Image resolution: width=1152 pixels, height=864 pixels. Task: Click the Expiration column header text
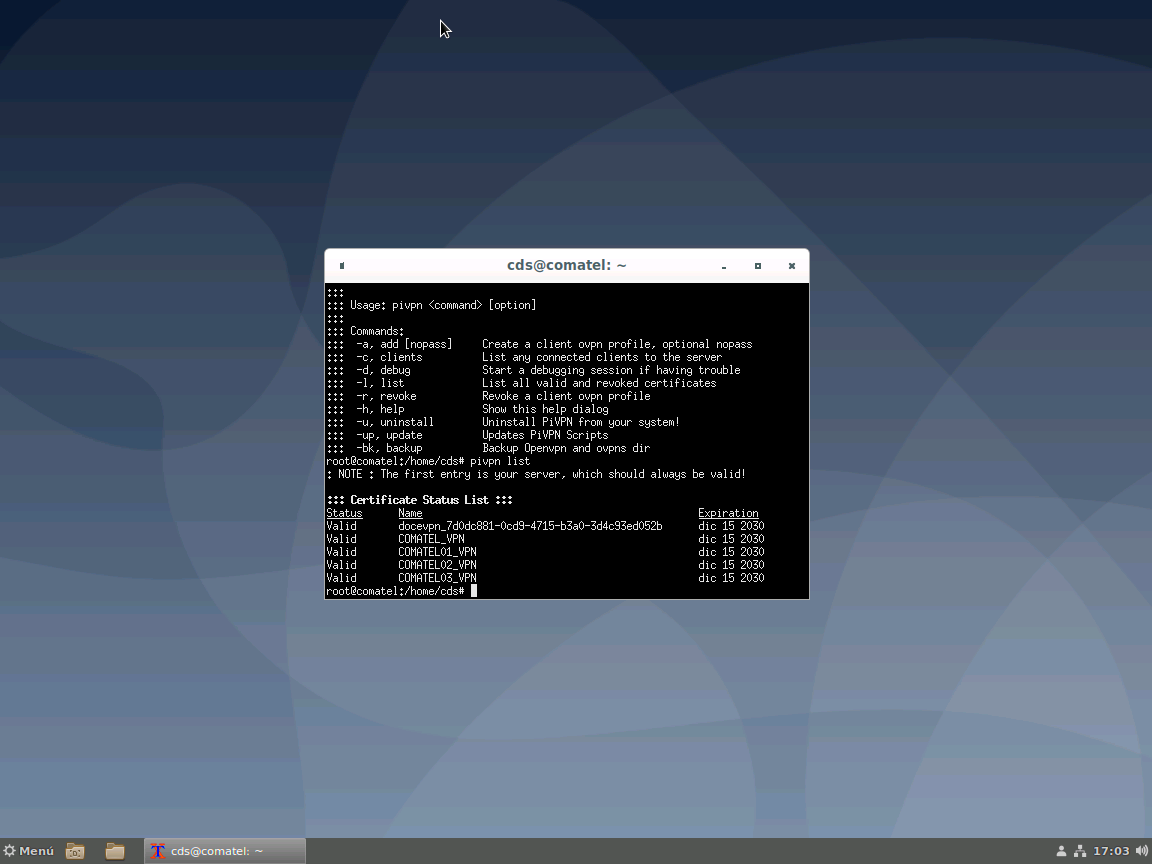(728, 513)
